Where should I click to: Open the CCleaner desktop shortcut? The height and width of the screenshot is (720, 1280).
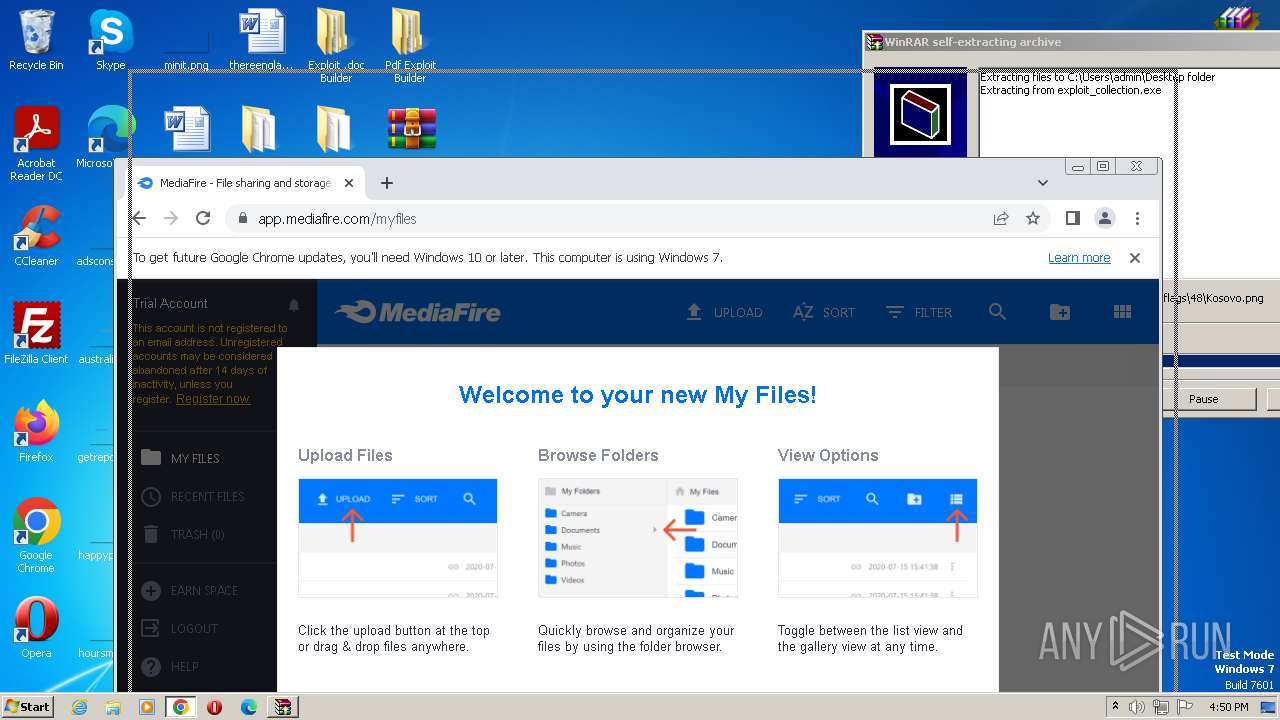tap(36, 236)
